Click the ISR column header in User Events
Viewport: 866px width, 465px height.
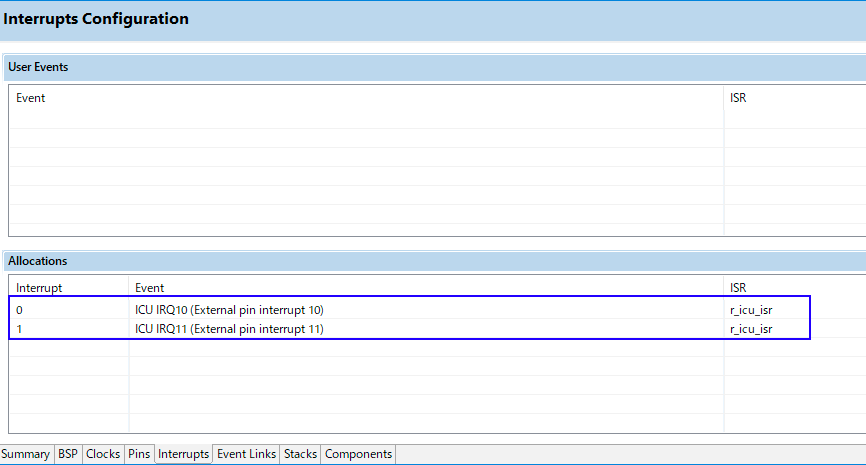[739, 98]
